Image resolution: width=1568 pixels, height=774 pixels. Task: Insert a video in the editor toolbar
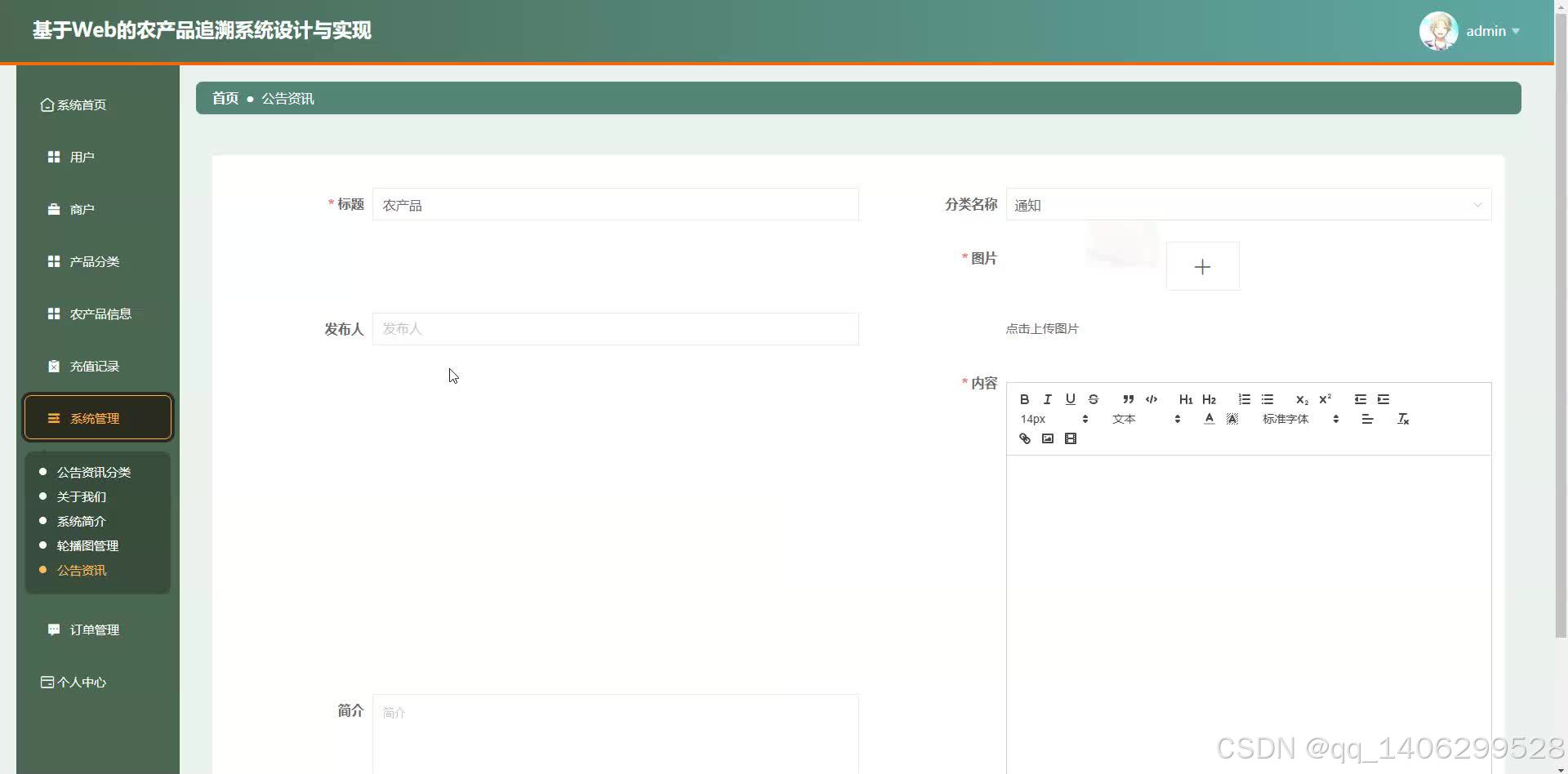coord(1071,438)
